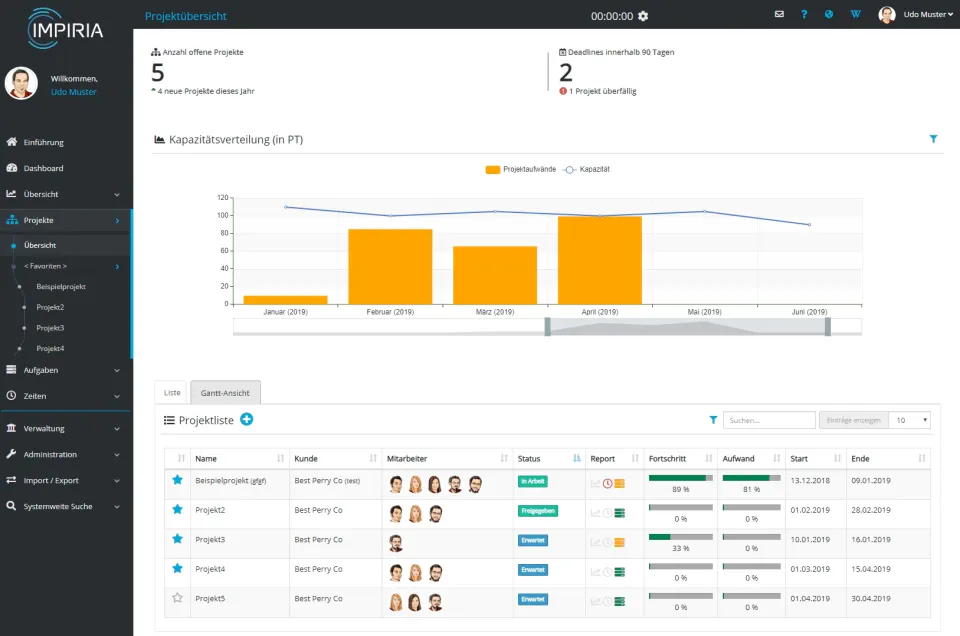Viewport: 960px width, 636px height.
Task: Switch to the Gantt-Ansicht tab
Action: tap(225, 392)
